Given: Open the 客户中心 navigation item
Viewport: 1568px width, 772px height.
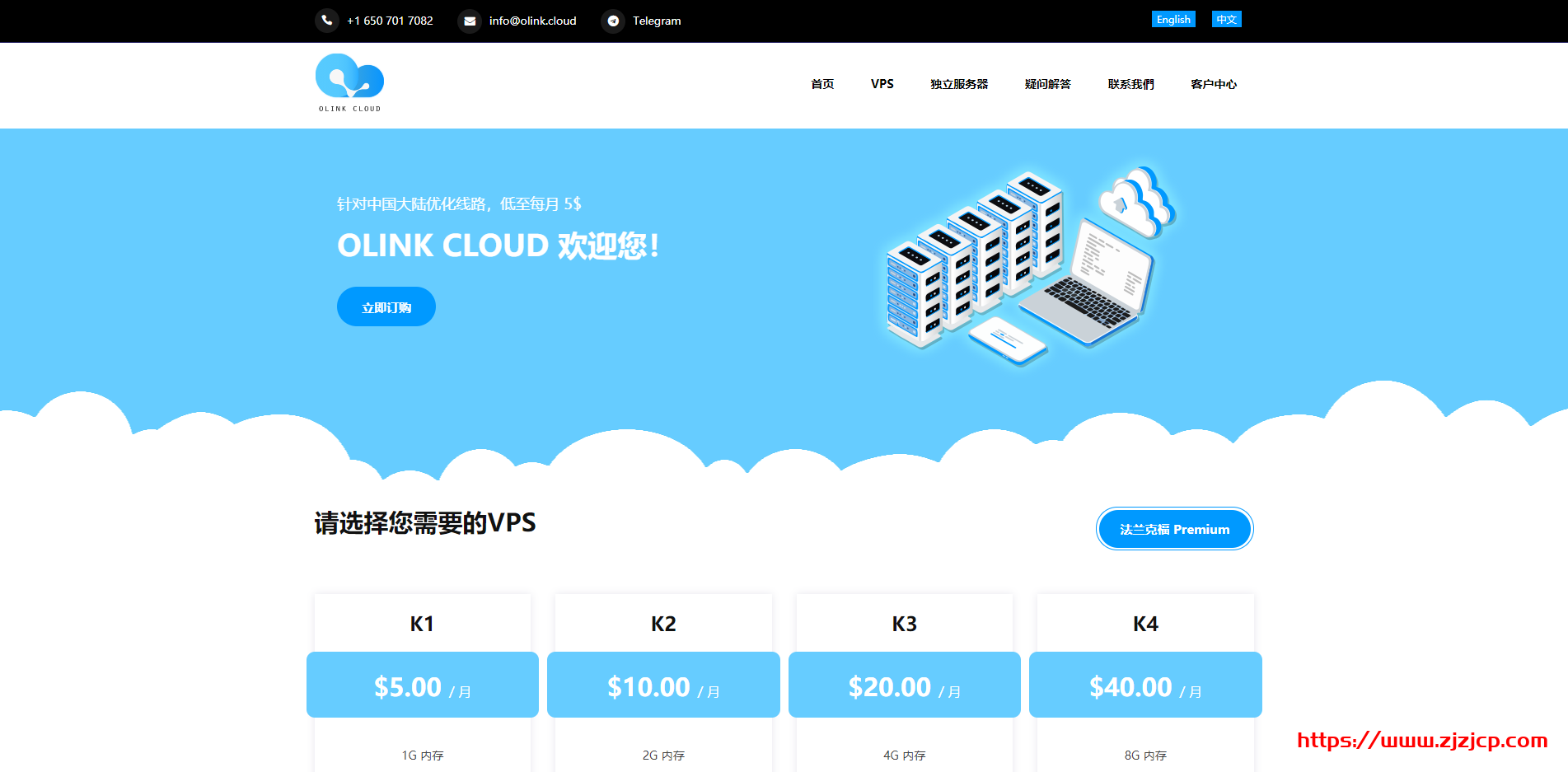Looking at the screenshot, I should tap(1213, 83).
